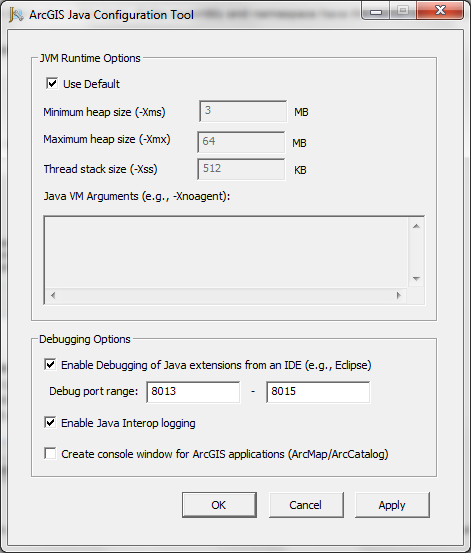The width and height of the screenshot is (471, 553).
Task: Uncheck the Use Default checkbox
Action: 52,84
